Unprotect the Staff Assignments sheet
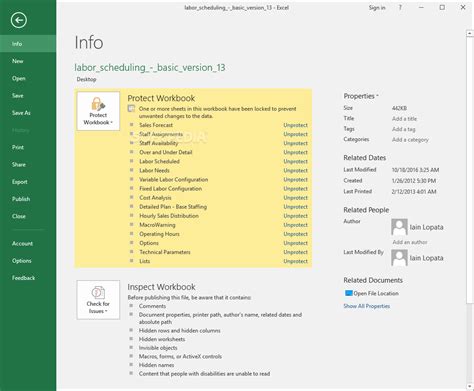This screenshot has width=474, height=391. pyautogui.click(x=295, y=134)
